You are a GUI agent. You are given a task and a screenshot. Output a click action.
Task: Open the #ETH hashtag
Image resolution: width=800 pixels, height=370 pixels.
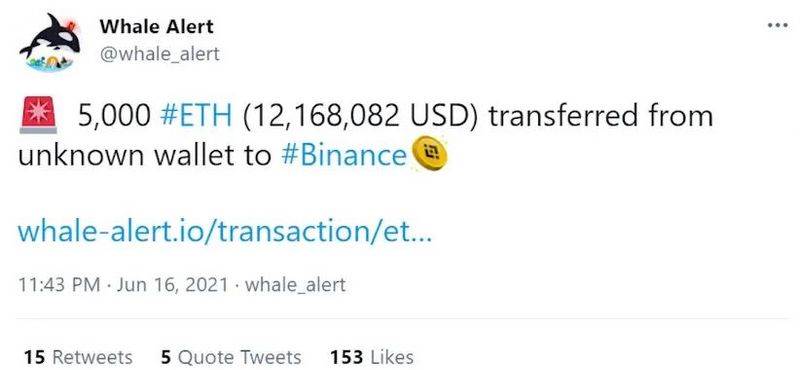point(196,116)
